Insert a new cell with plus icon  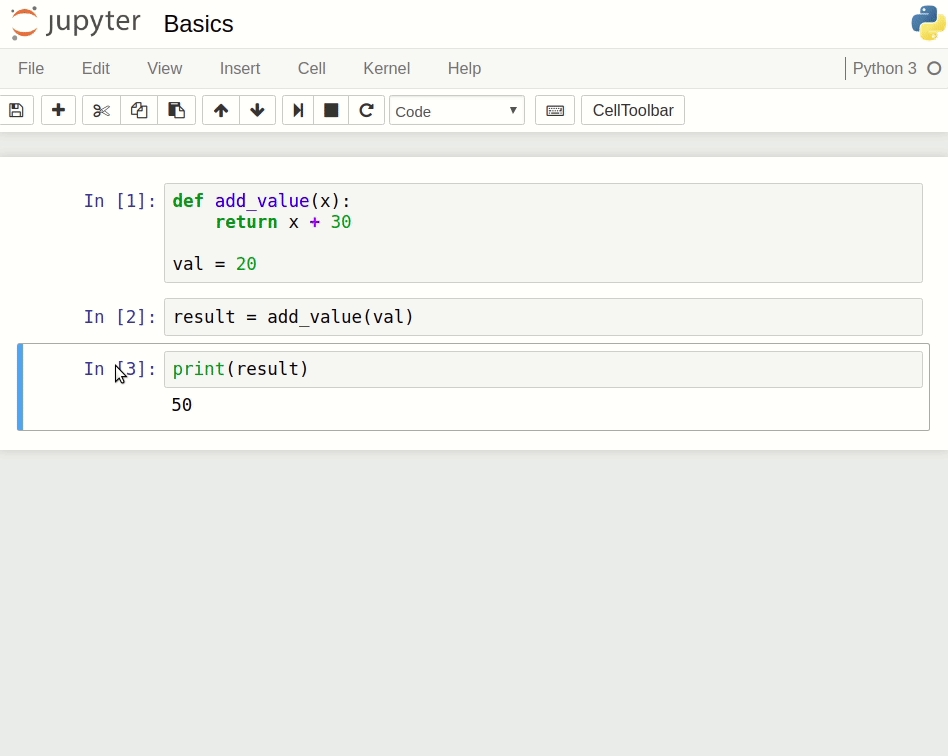[x=58, y=110]
